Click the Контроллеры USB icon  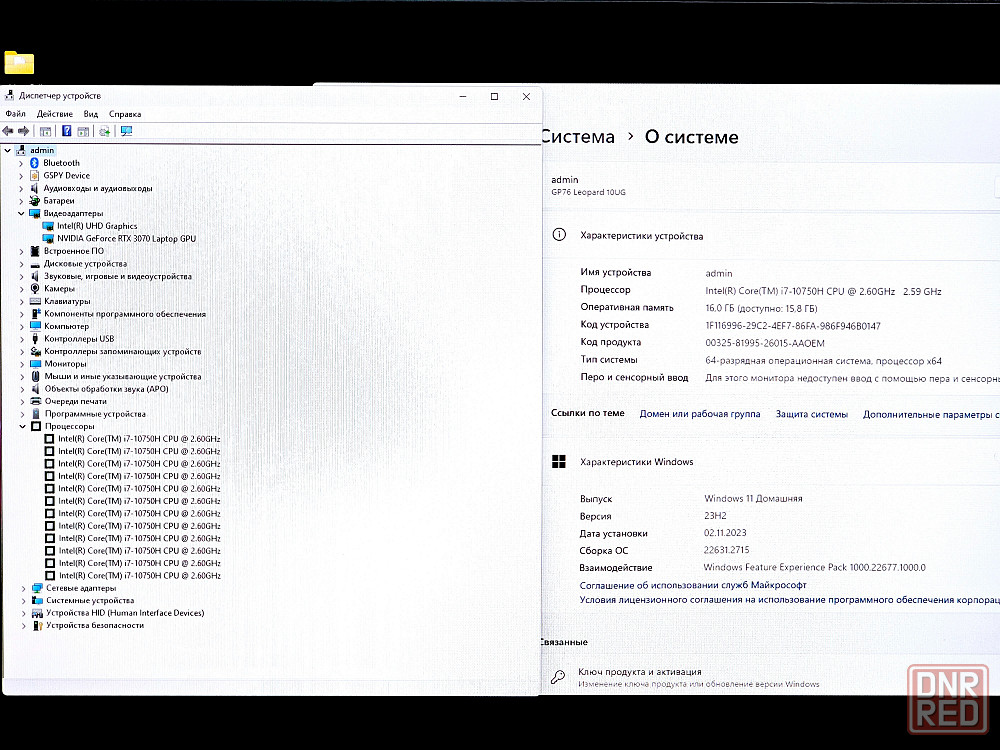click(x=35, y=339)
